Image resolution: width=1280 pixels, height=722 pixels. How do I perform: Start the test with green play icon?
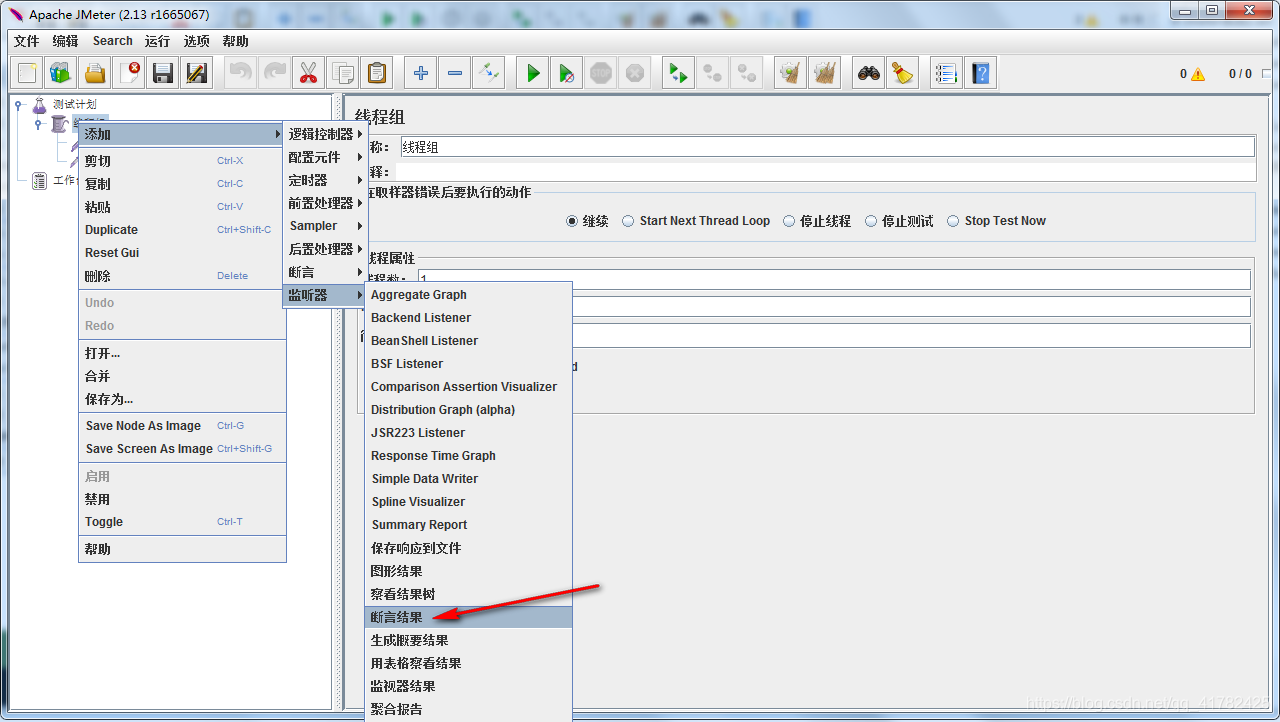pyautogui.click(x=533, y=73)
